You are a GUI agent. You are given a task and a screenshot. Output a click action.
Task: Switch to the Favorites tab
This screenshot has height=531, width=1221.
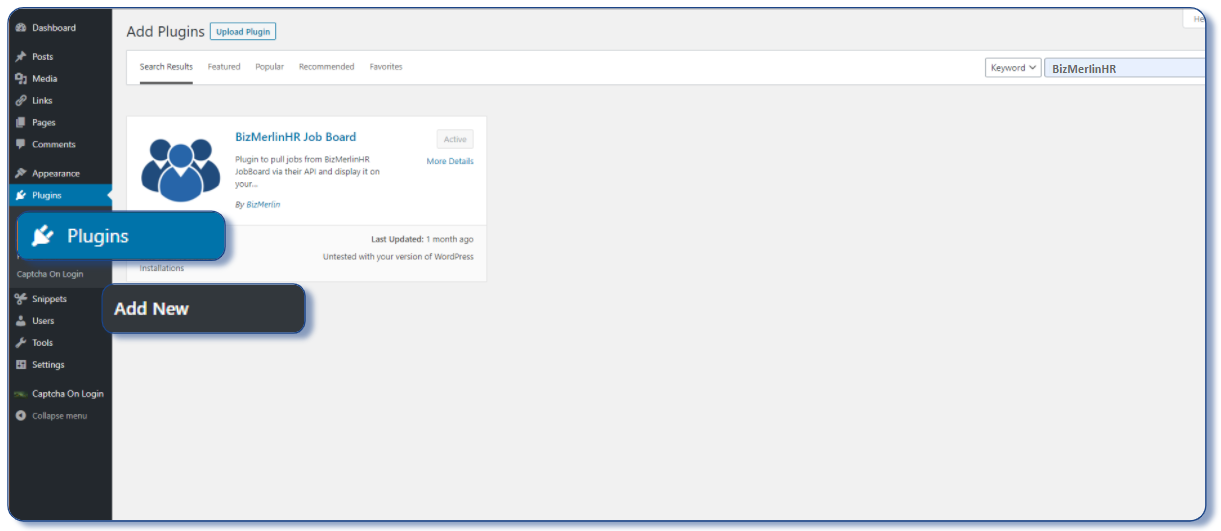[x=386, y=67]
